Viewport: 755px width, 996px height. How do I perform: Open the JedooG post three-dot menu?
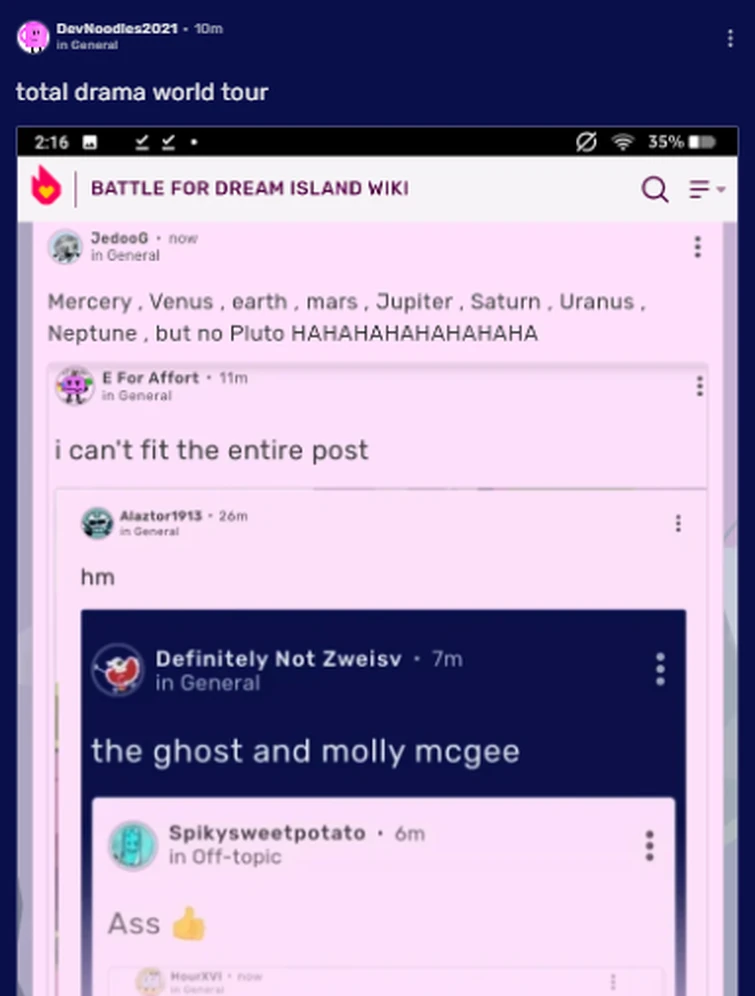(x=697, y=246)
